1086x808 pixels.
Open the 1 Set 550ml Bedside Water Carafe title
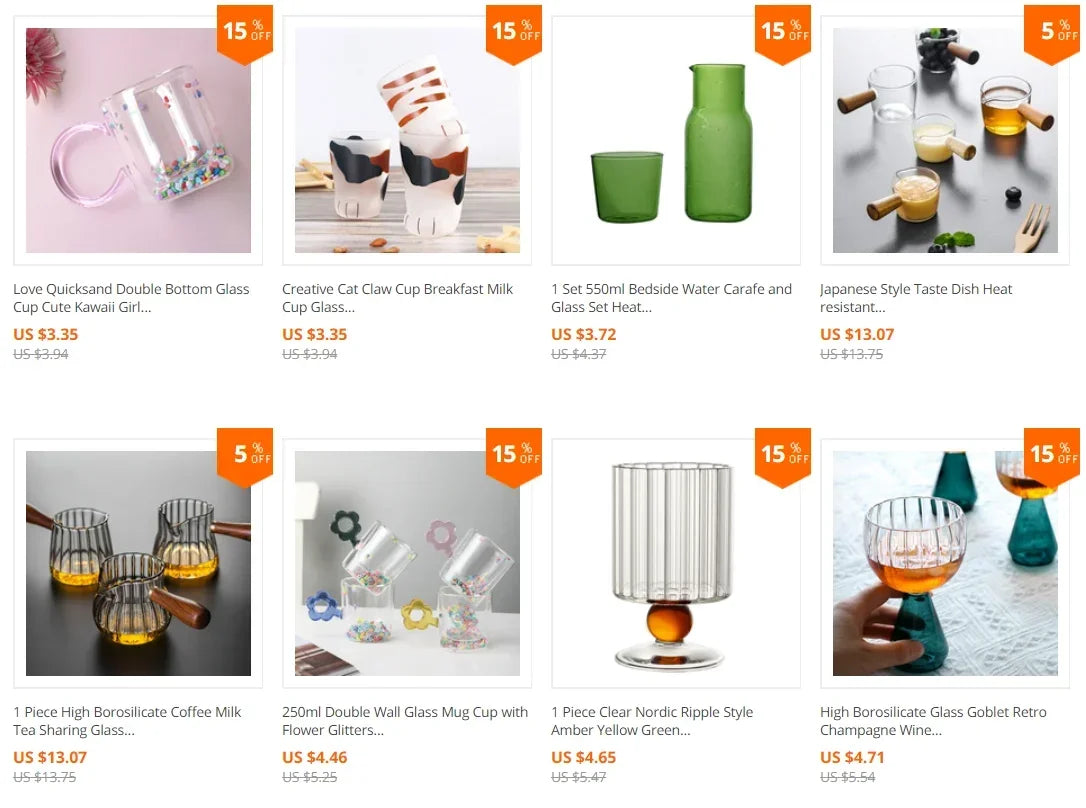click(671, 298)
